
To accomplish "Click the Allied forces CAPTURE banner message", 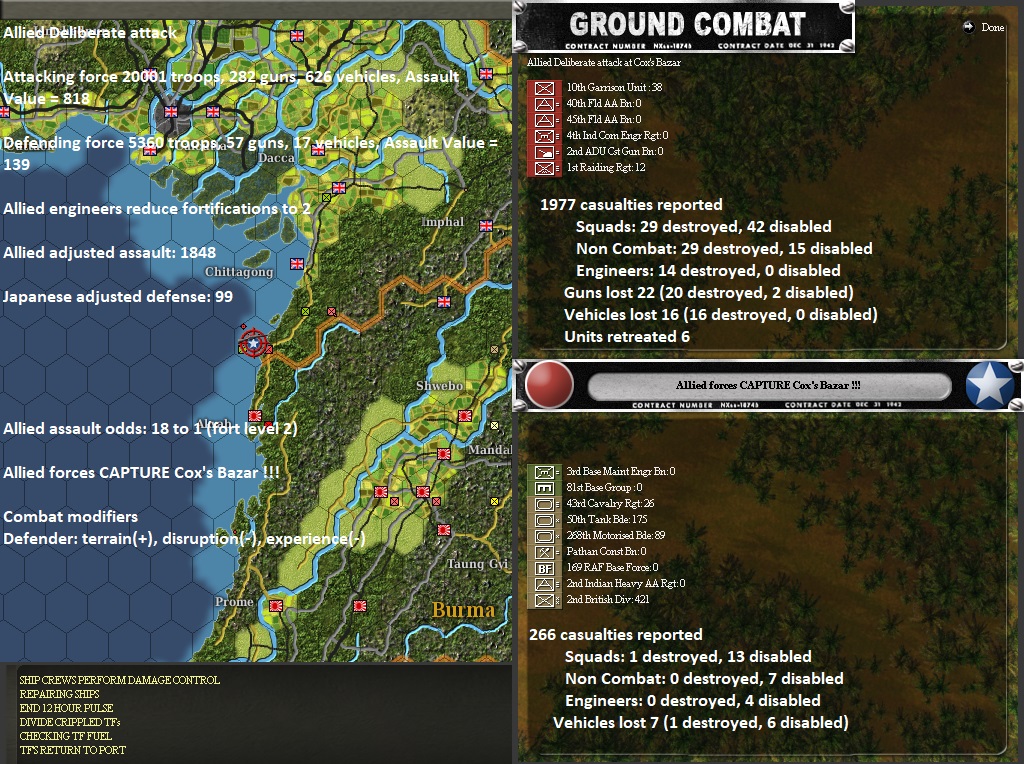I will [768, 385].
